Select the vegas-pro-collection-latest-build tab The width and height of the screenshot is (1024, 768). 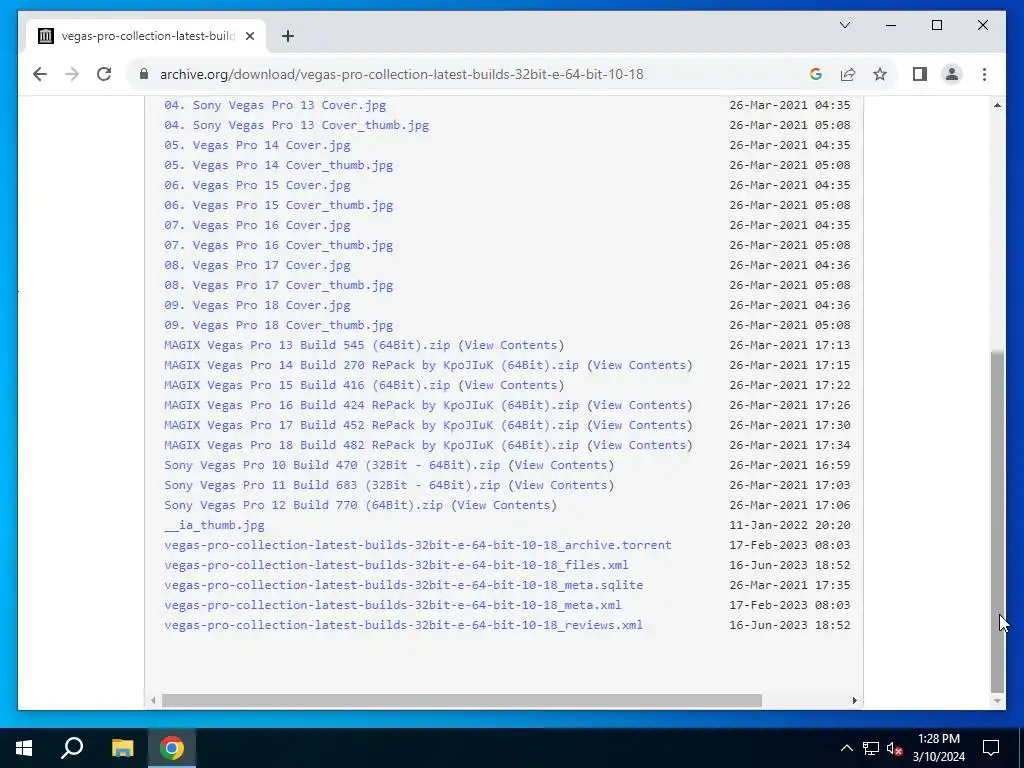147,36
